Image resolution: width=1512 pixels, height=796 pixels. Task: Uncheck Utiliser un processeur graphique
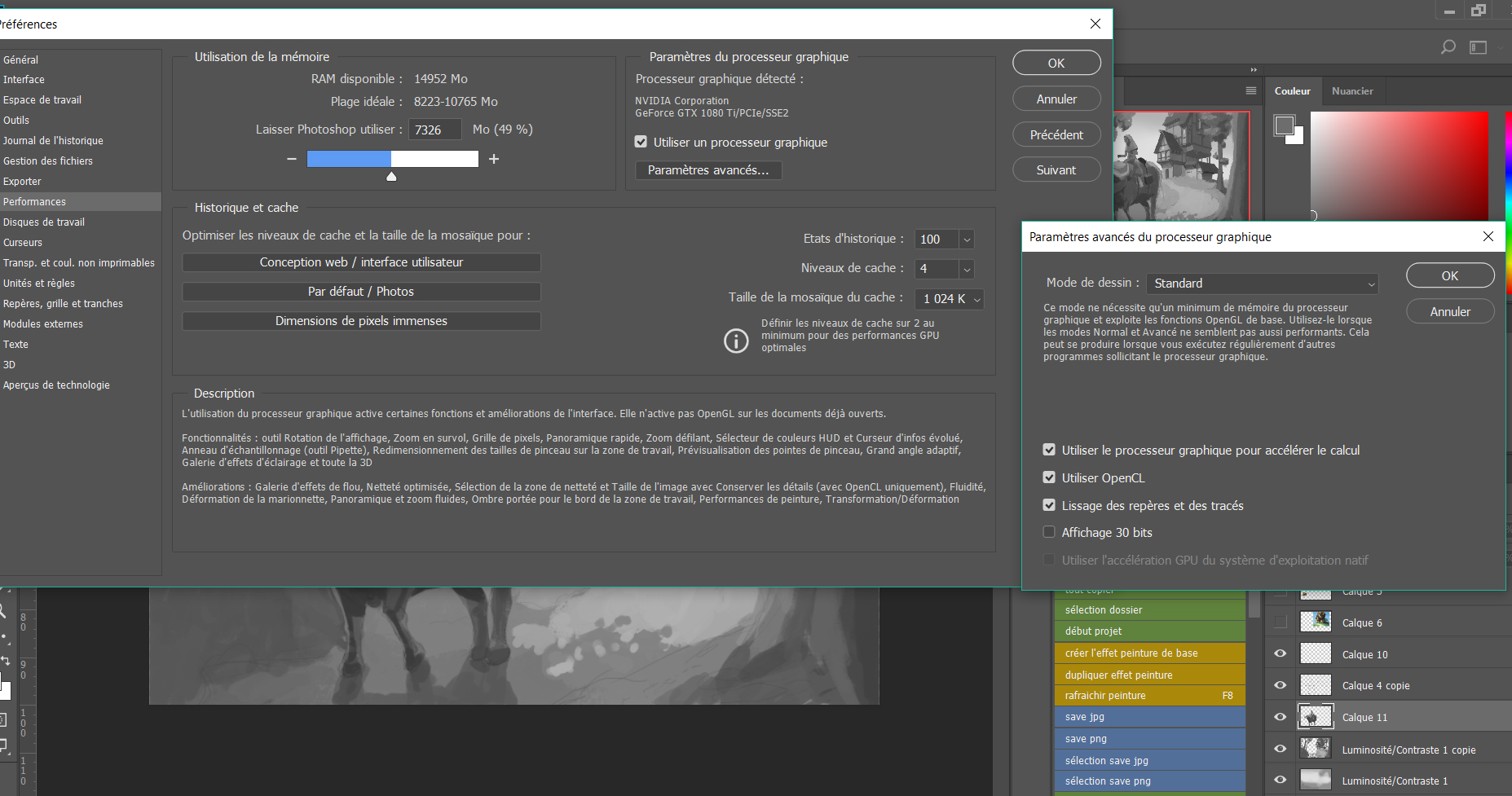click(x=641, y=142)
